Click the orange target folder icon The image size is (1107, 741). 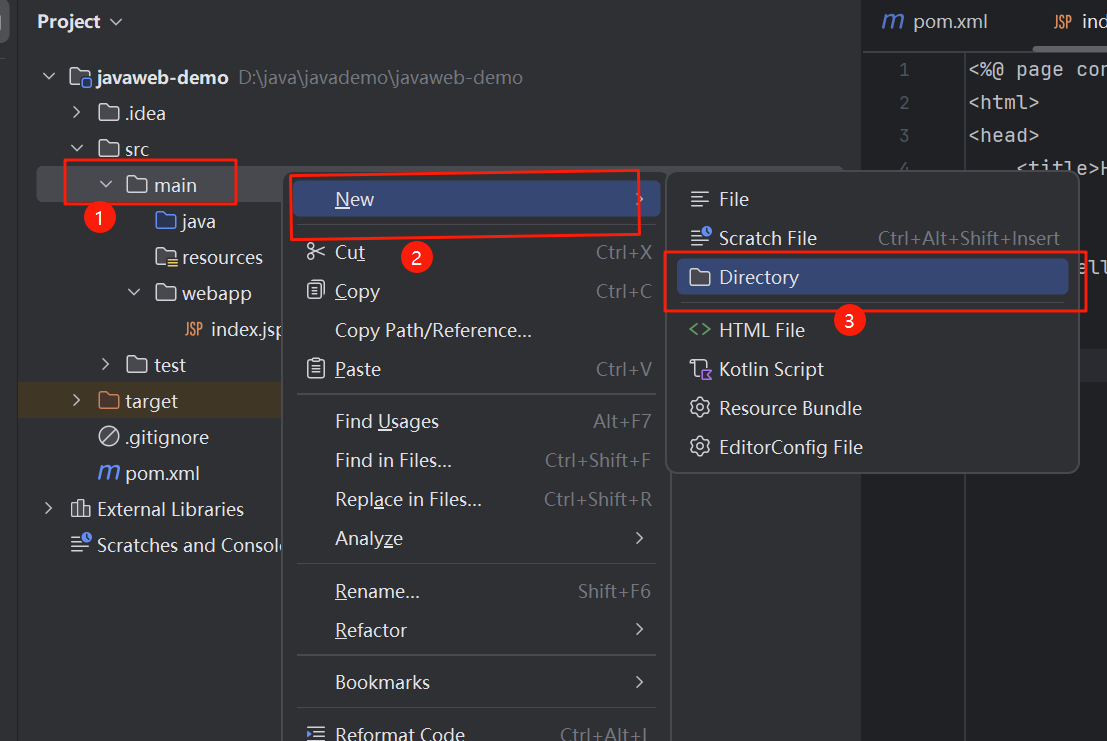pyautogui.click(x=109, y=400)
